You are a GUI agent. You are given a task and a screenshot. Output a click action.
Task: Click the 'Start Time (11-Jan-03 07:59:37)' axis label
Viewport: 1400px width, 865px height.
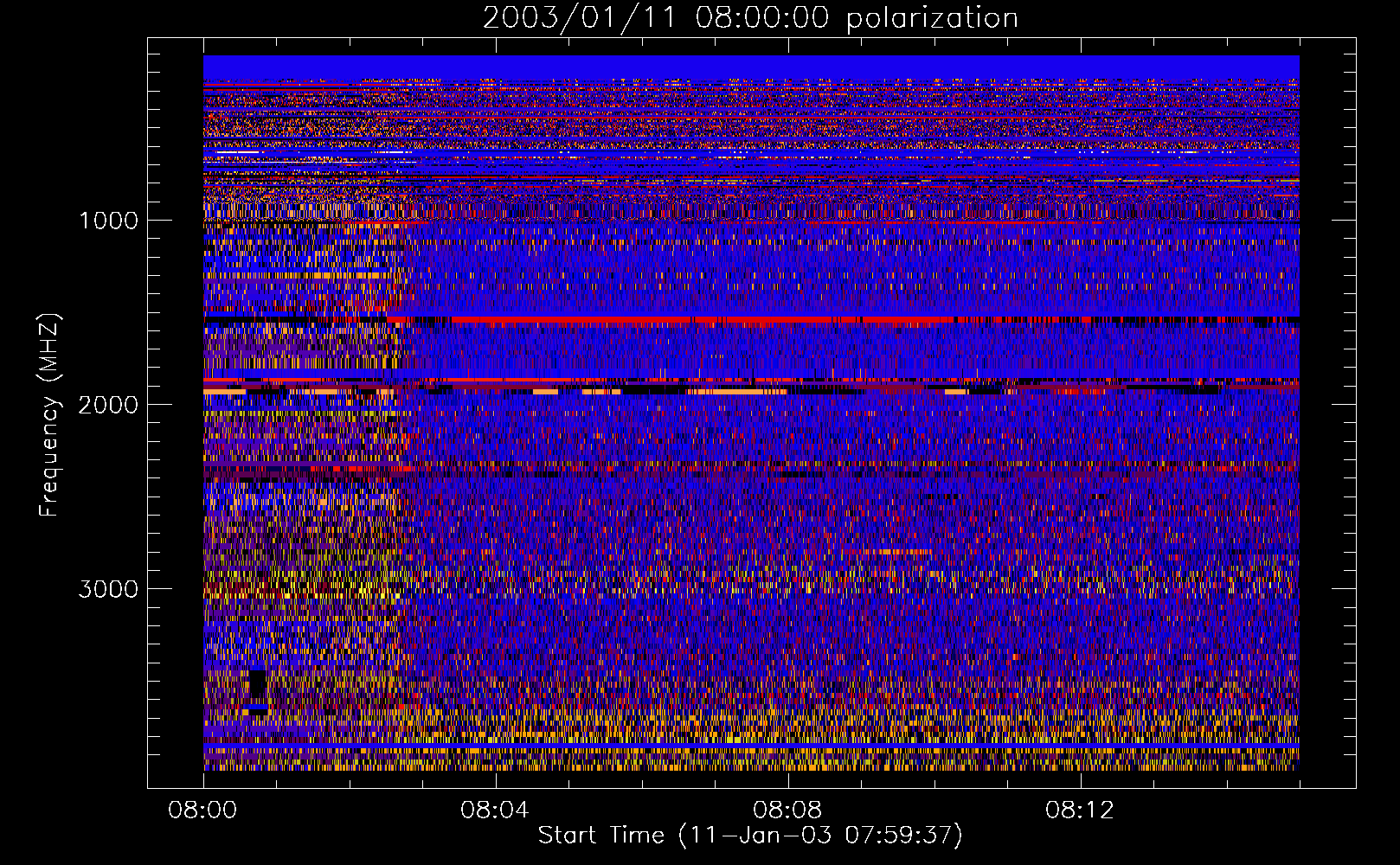click(750, 836)
